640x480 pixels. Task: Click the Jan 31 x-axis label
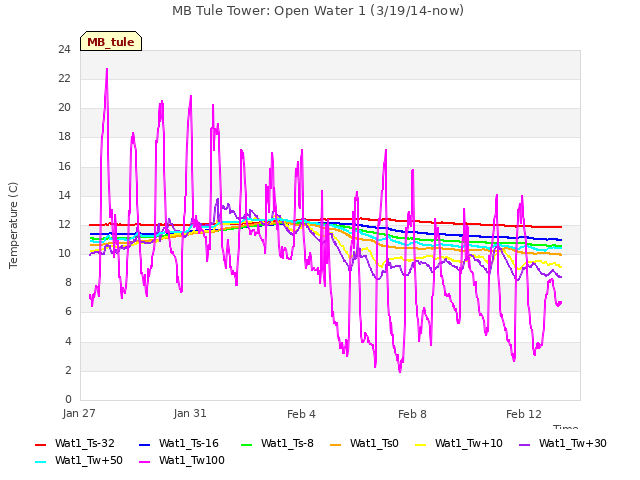point(190,413)
